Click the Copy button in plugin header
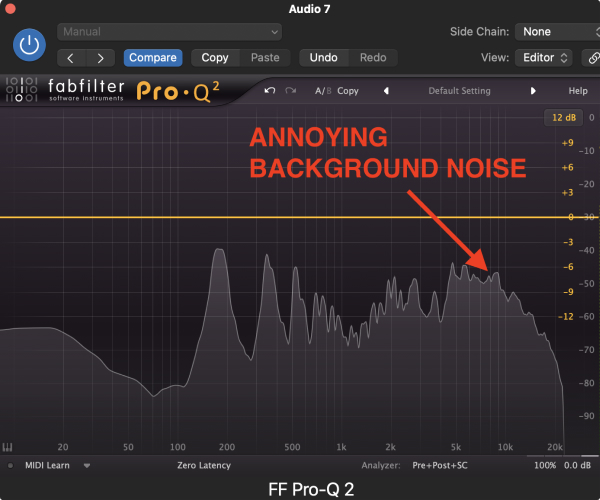 point(215,58)
